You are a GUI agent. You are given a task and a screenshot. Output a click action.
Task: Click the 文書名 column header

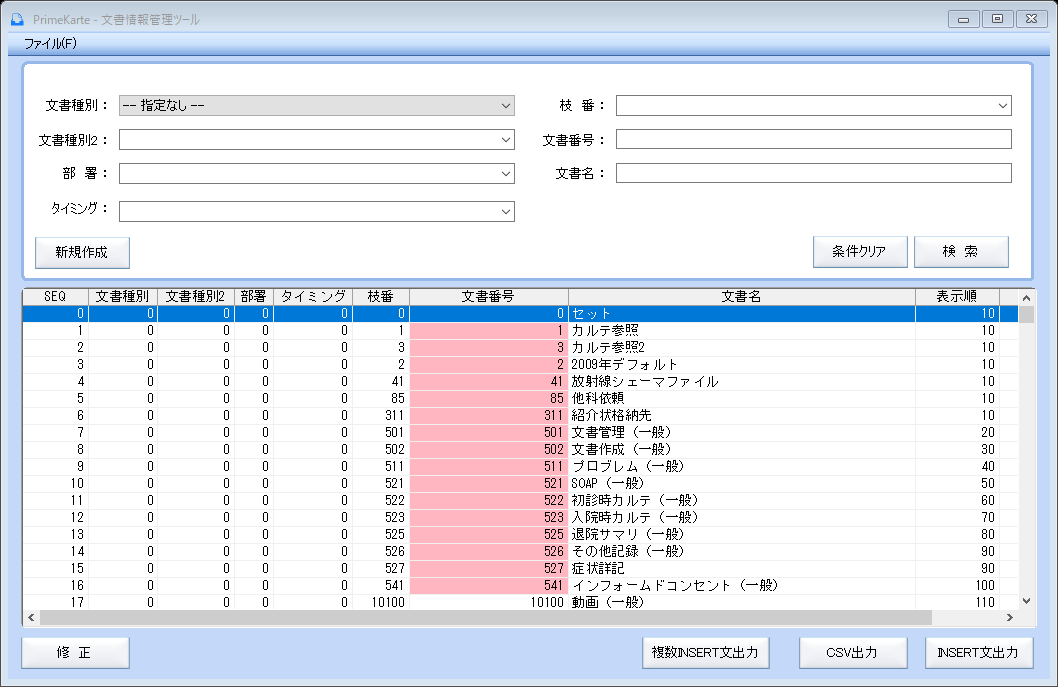[x=742, y=297]
